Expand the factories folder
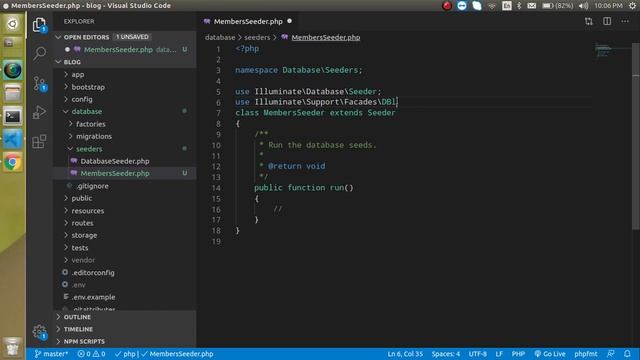The width and height of the screenshot is (640, 360). coord(91,124)
